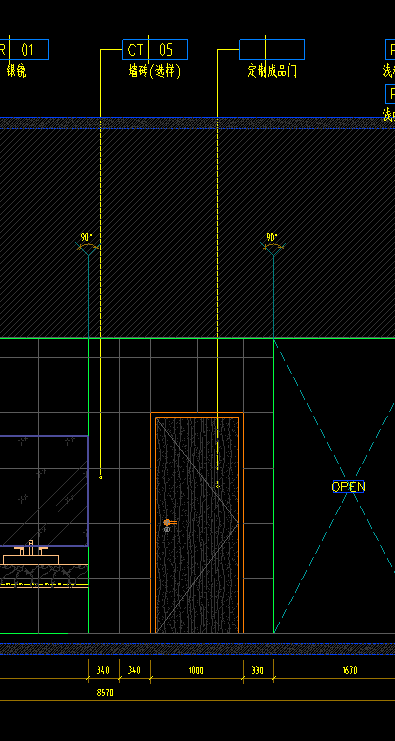The height and width of the screenshot is (741, 395).
Task: Select the CT 05 material tag
Action: 155,50
